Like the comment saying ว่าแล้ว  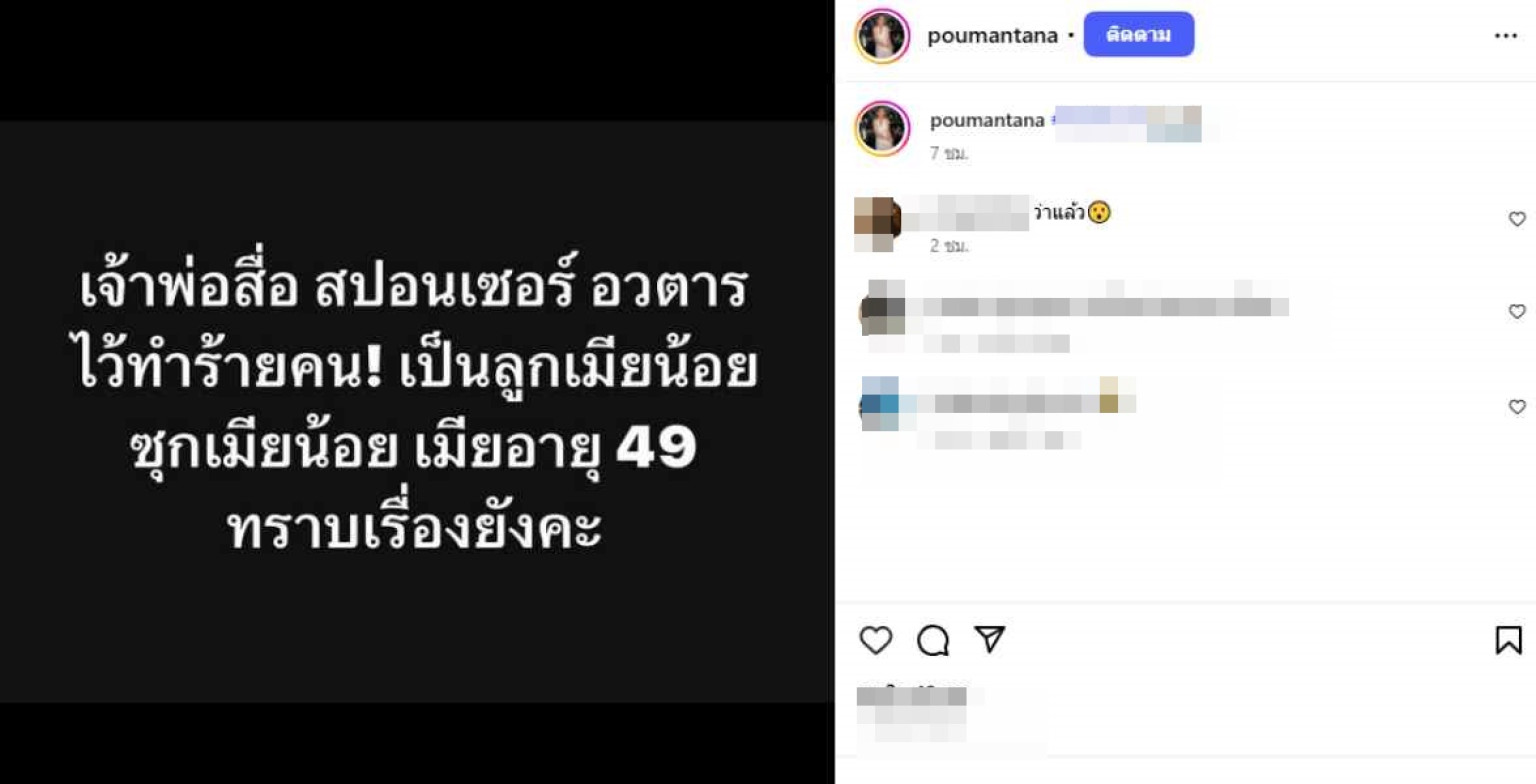pos(1517,219)
